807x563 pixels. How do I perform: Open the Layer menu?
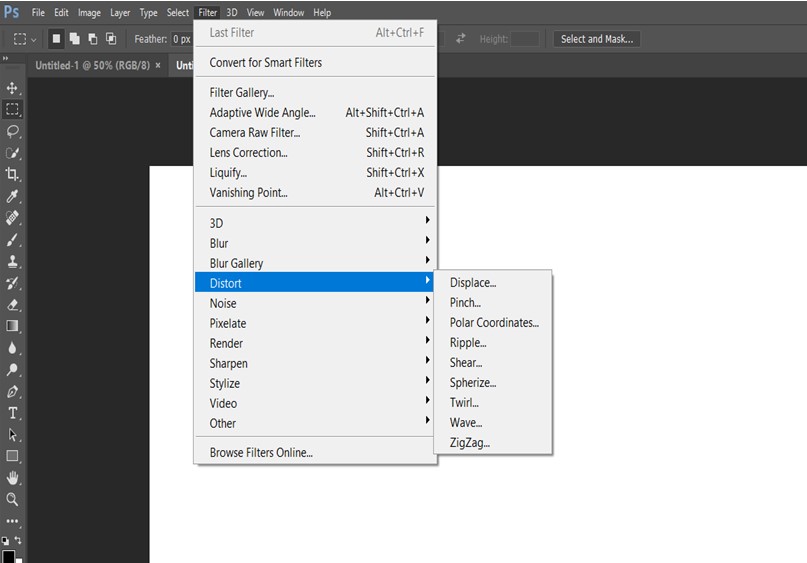coord(120,12)
